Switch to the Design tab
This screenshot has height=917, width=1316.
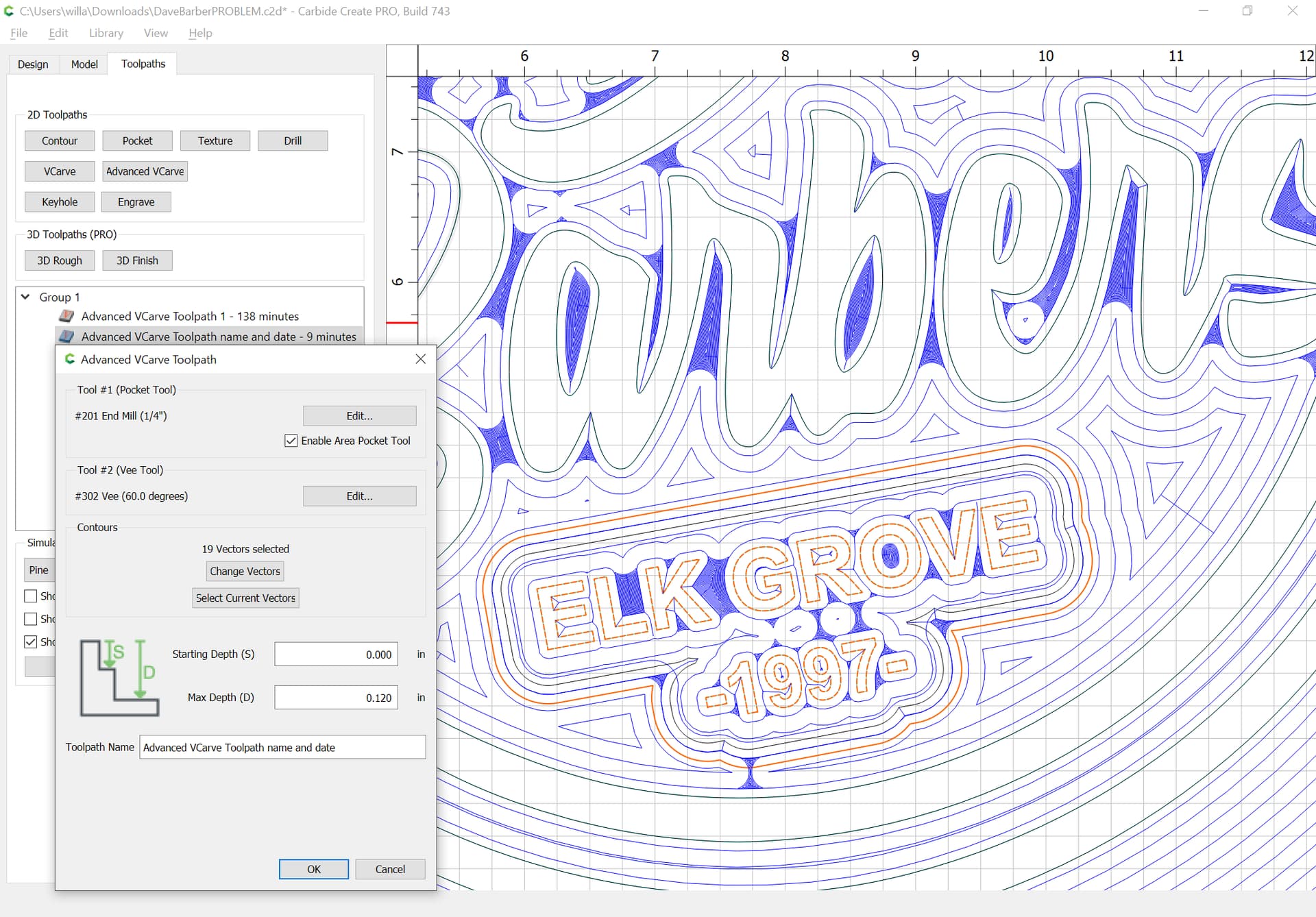pos(33,64)
